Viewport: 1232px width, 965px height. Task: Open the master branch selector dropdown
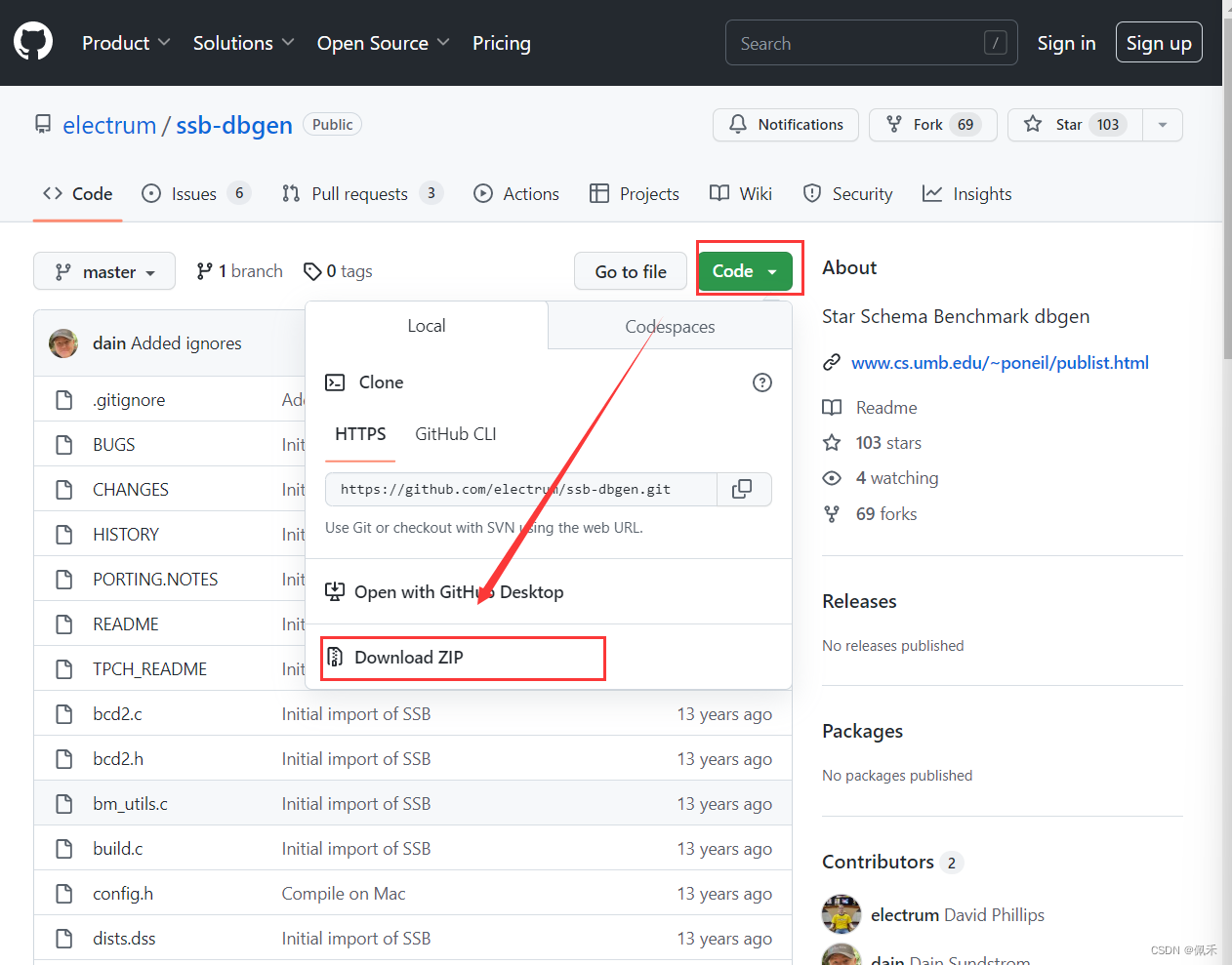(x=104, y=271)
